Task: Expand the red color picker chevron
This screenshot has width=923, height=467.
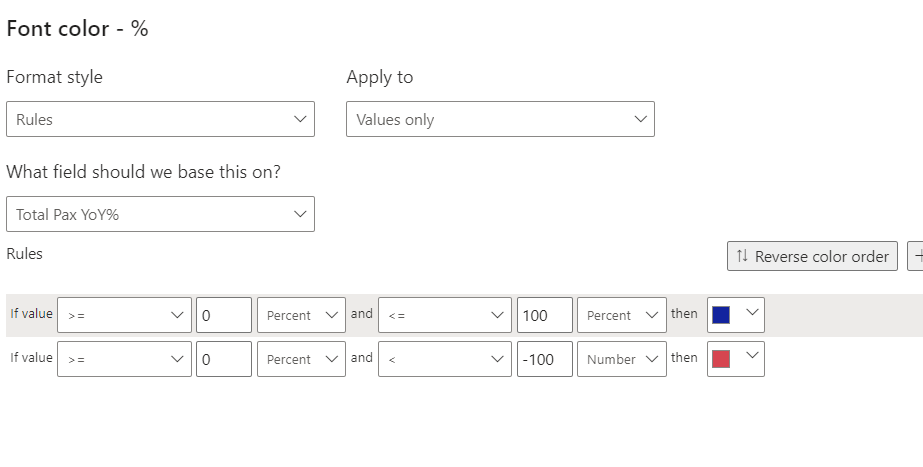Action: click(x=752, y=356)
